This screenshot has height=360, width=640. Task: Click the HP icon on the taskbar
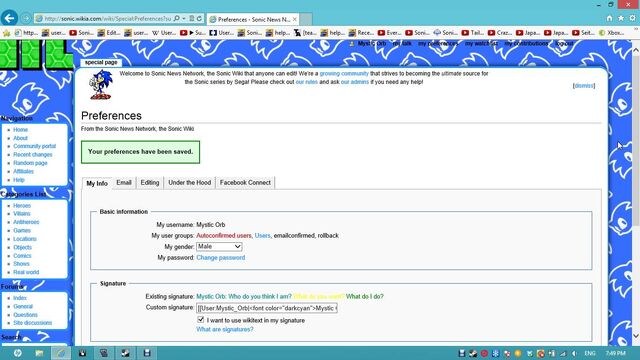(x=17, y=353)
